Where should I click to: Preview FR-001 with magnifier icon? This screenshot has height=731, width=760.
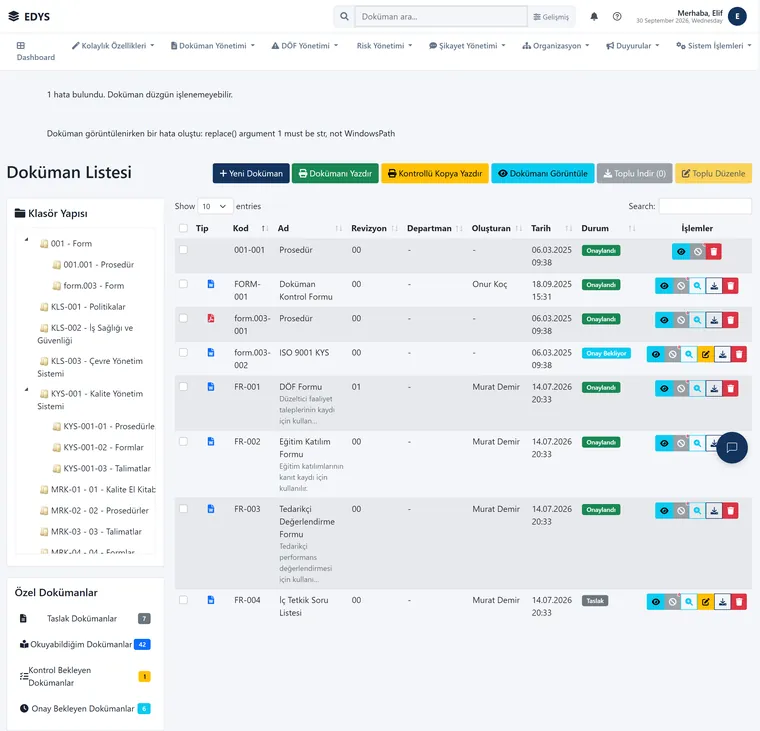tap(697, 388)
